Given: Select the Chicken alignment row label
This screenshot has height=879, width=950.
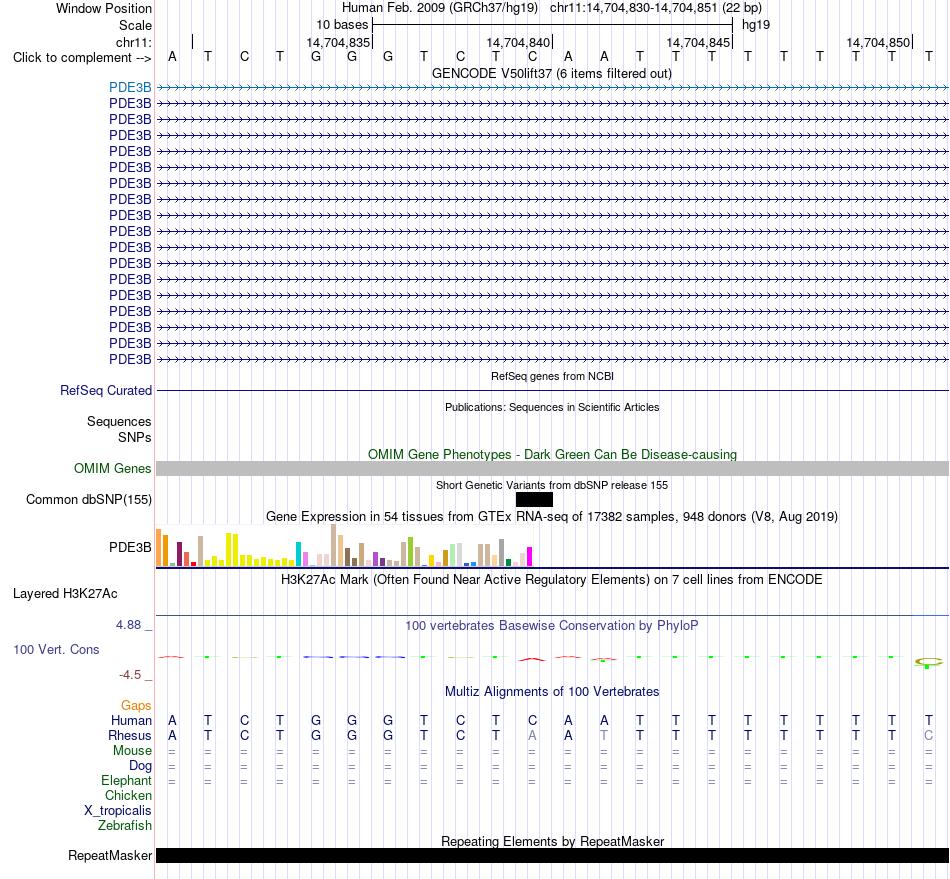Looking at the screenshot, I should pyautogui.click(x=128, y=795).
